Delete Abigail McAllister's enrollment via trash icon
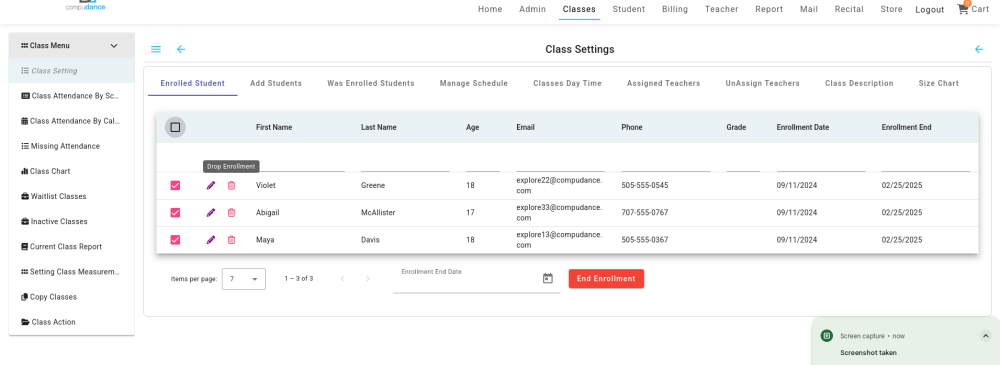 tap(232, 212)
